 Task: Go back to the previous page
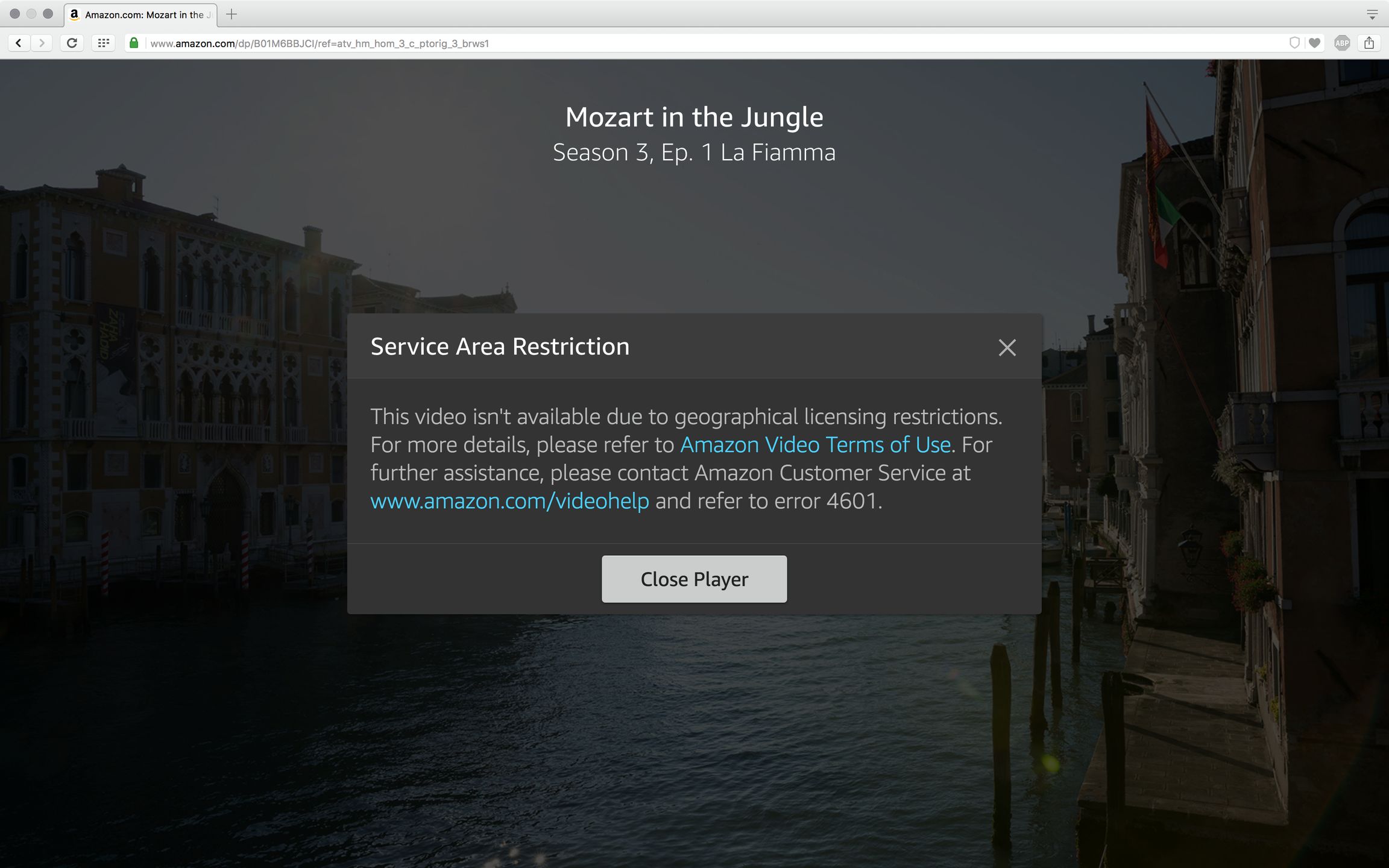(19, 43)
